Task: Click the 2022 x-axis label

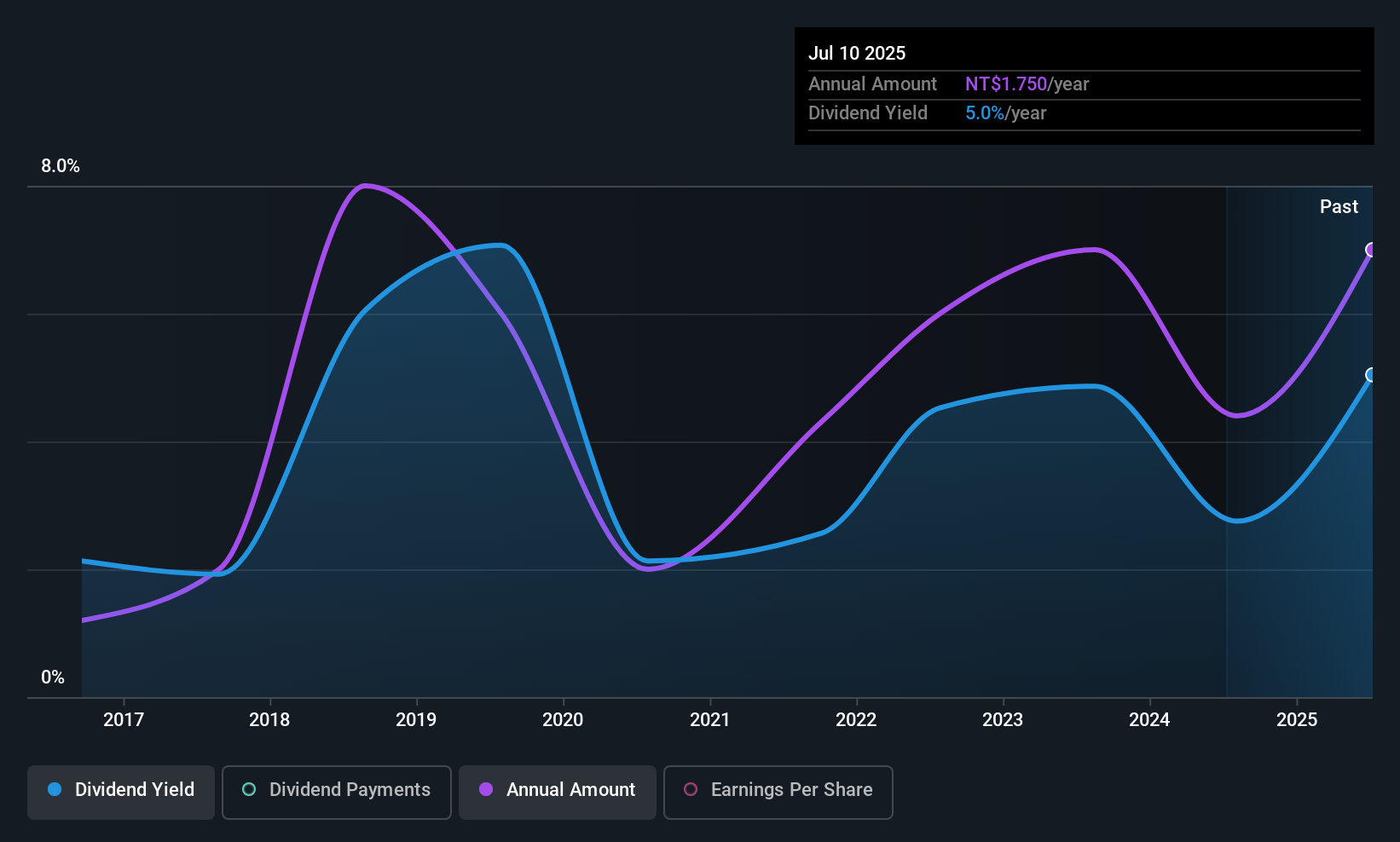Action: click(856, 719)
